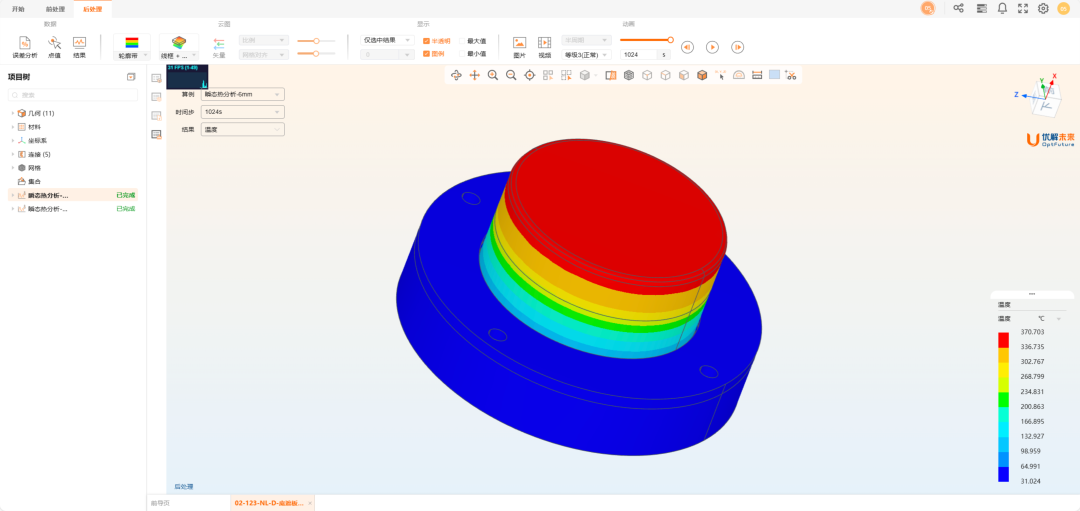Uncheck the 半透明 checkbox

(426, 41)
